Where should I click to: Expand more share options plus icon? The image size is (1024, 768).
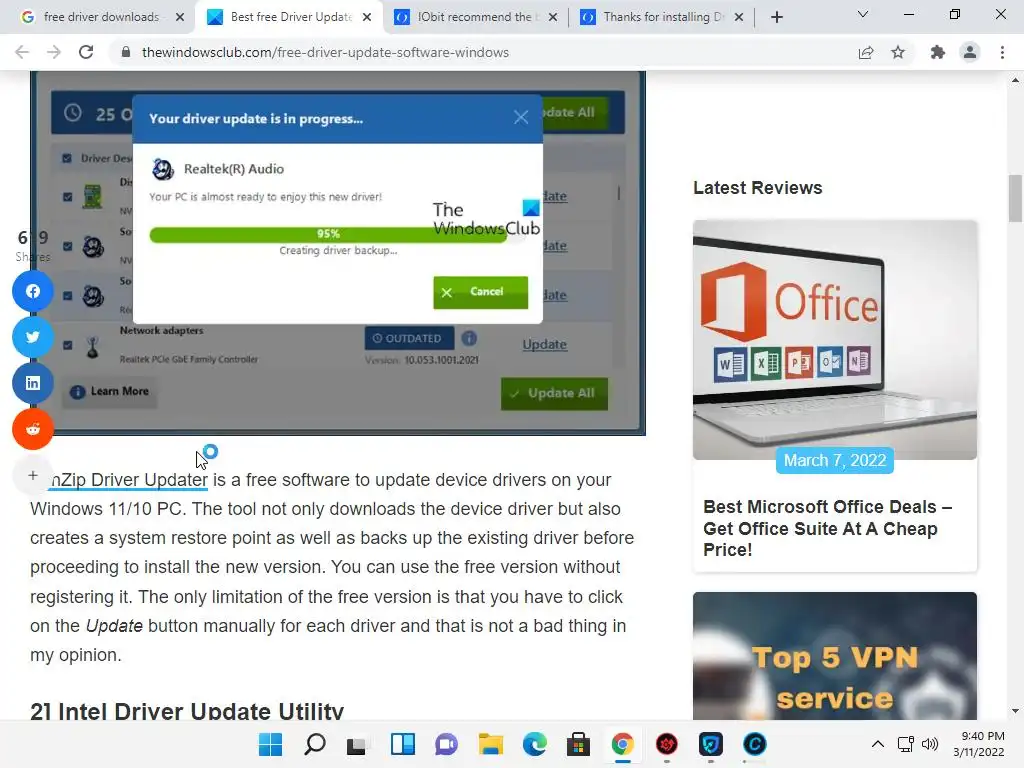(33, 475)
